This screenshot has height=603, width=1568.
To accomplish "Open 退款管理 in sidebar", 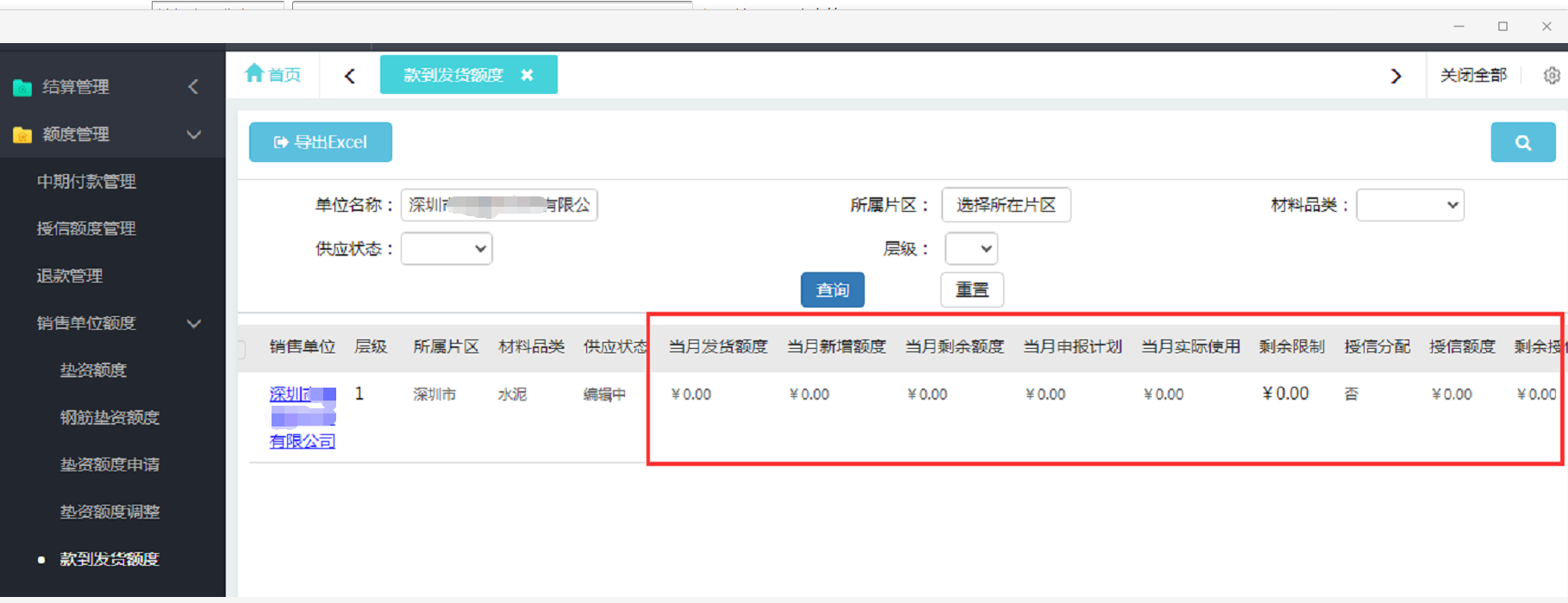I will click(70, 277).
